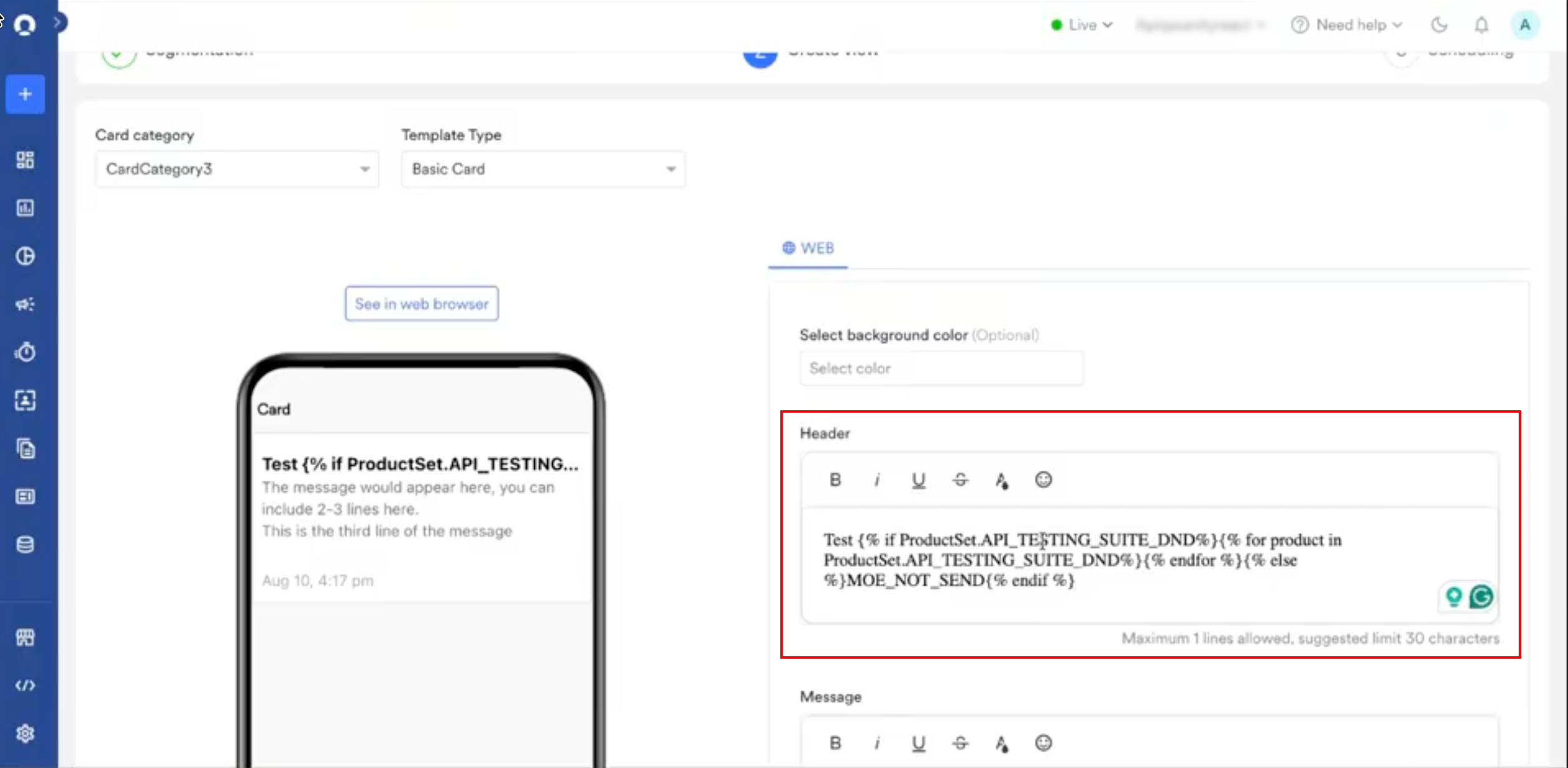This screenshot has height=768, width=1568.
Task: Open the stopwatch sidebar icon
Action: (x=25, y=352)
